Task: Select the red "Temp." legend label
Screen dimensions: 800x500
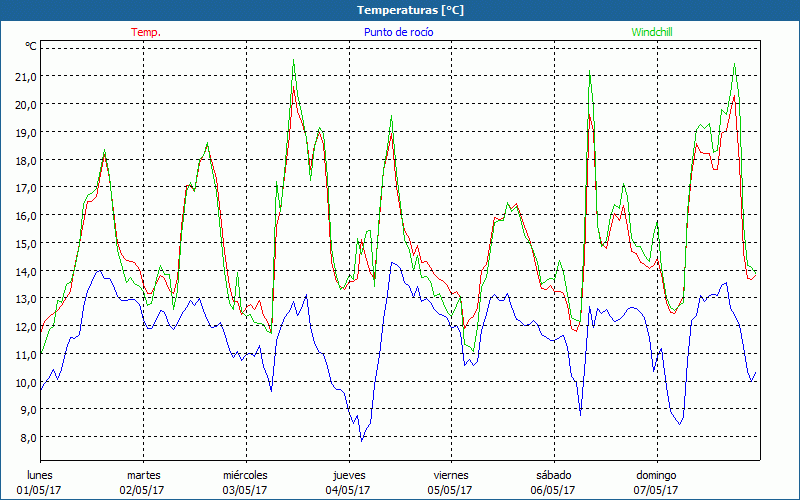Action: [x=145, y=32]
